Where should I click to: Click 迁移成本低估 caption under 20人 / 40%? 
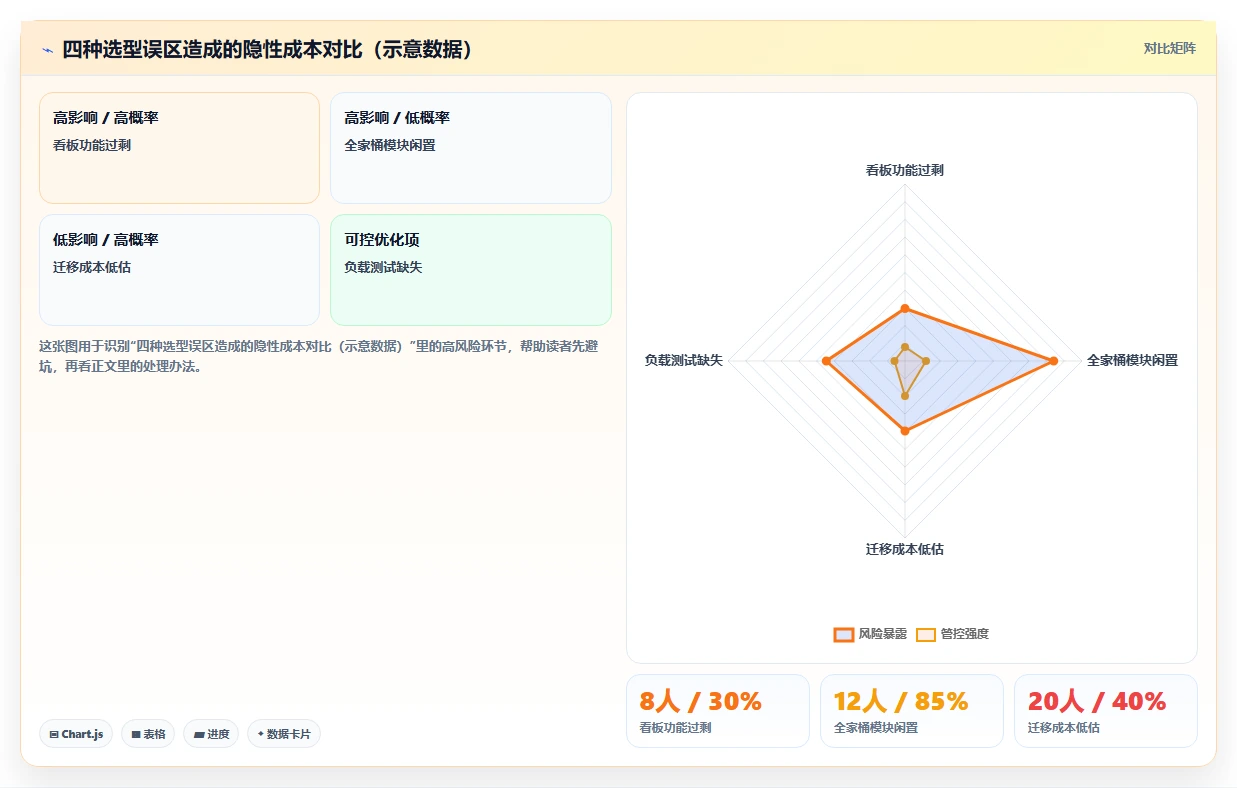[x=1063, y=728]
